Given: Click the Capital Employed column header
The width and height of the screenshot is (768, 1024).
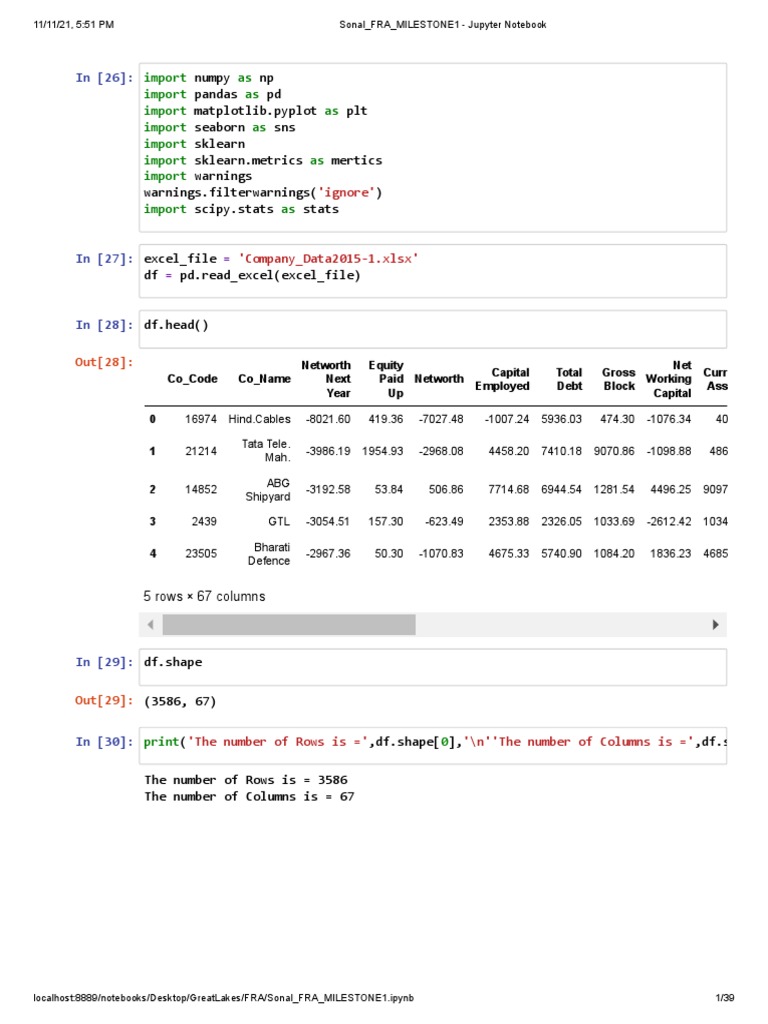Looking at the screenshot, I should (502, 379).
